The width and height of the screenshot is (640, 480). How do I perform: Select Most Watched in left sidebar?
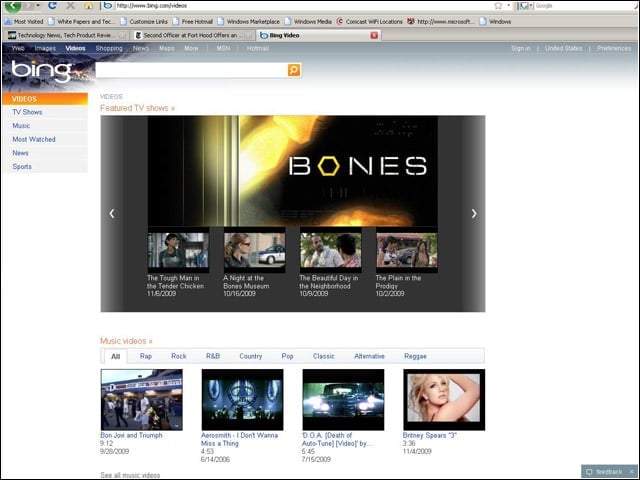34,139
